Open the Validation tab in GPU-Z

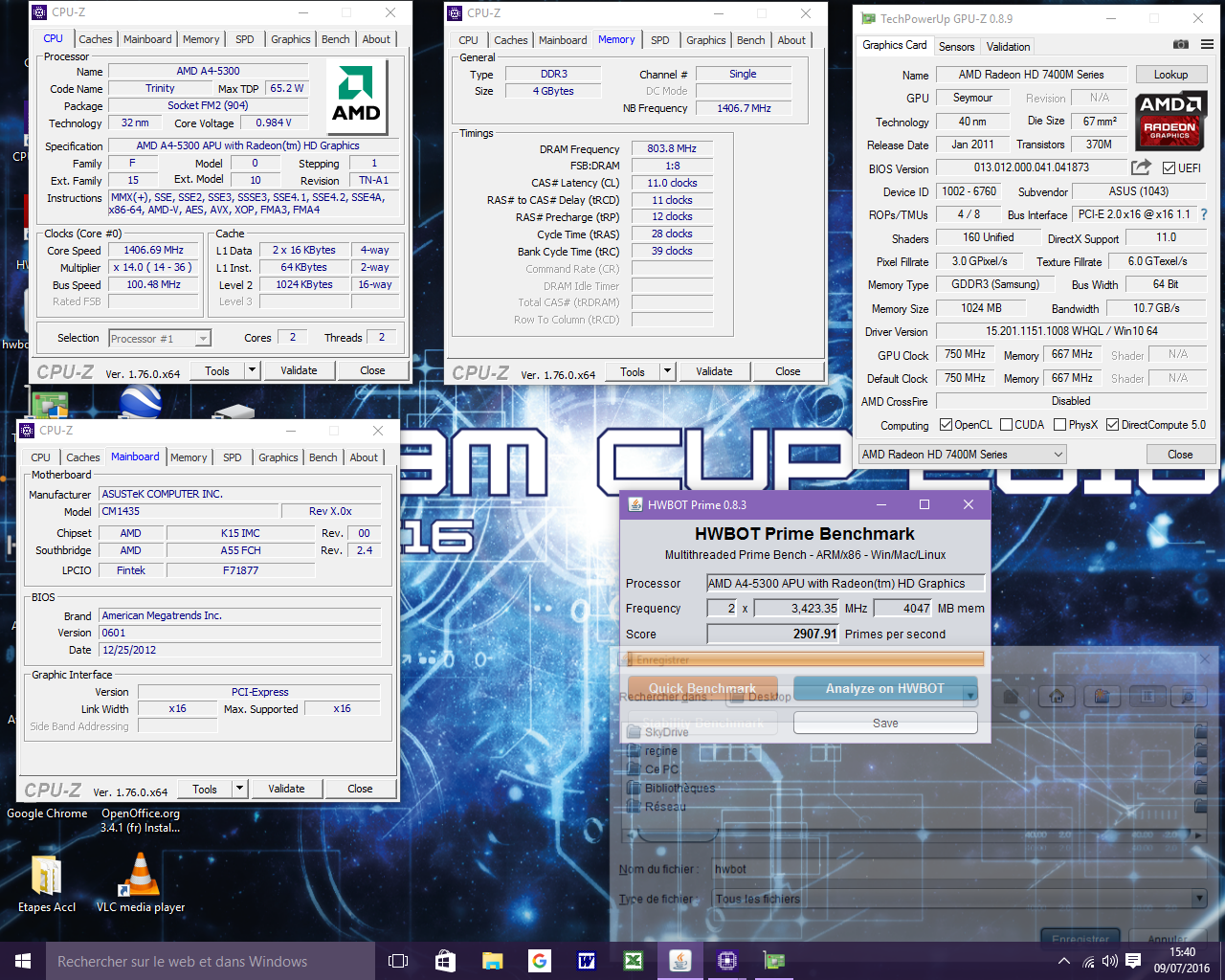coord(1008,46)
